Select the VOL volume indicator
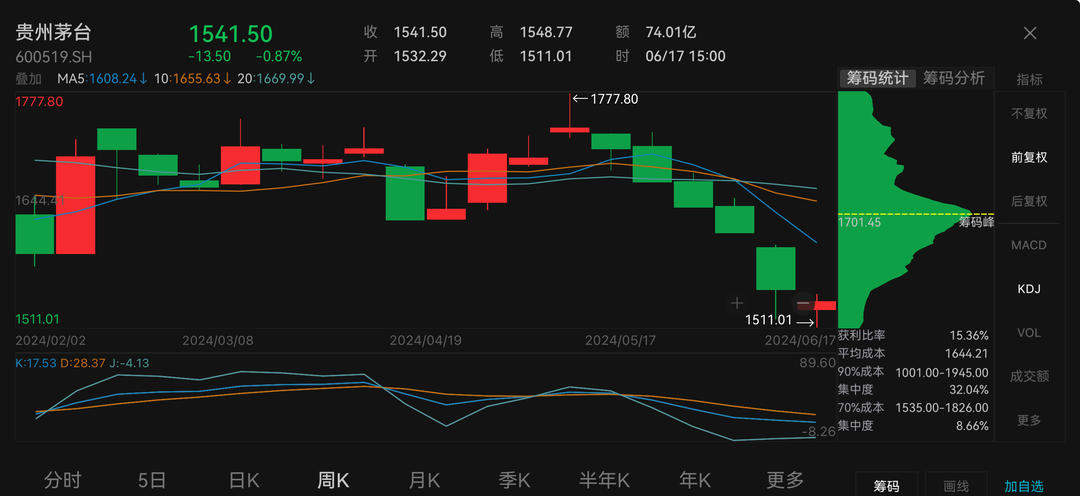This screenshot has width=1080, height=496. tap(1029, 332)
